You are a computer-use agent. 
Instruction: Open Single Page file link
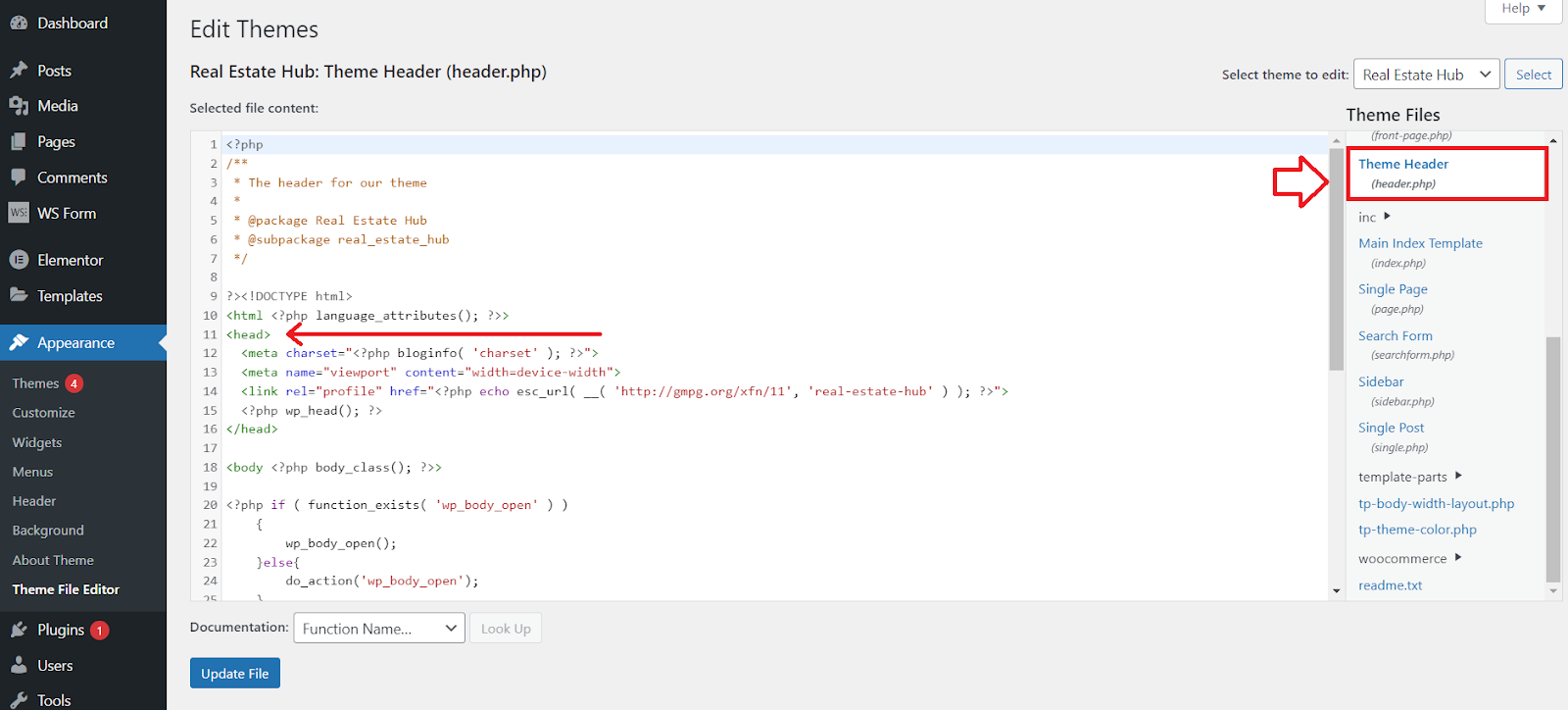coord(1393,289)
